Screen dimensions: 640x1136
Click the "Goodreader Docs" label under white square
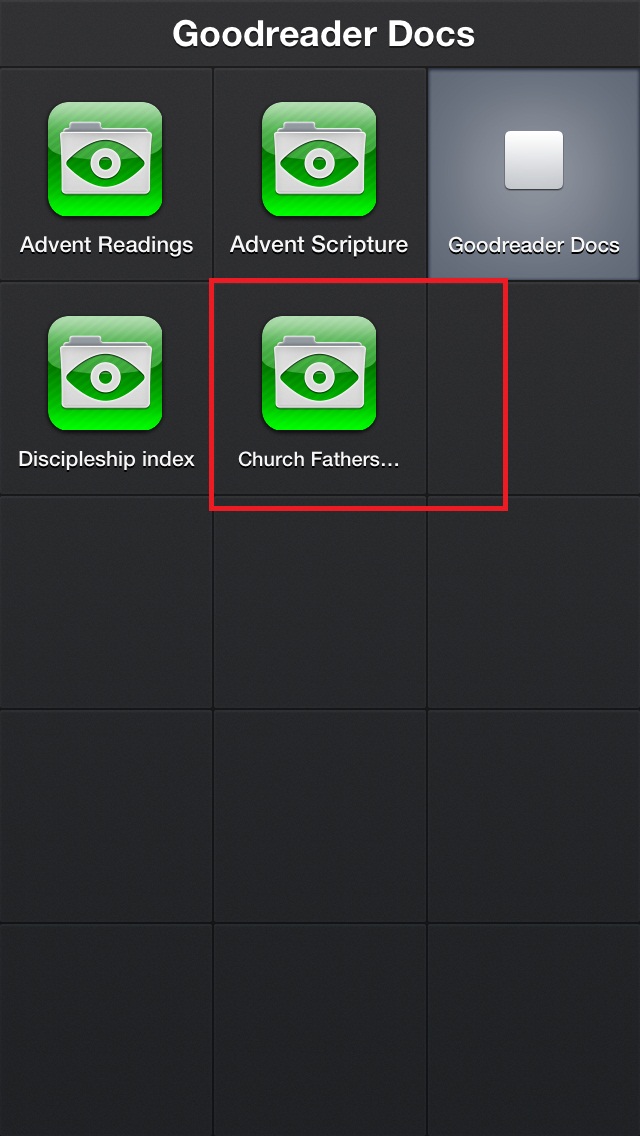pos(534,246)
